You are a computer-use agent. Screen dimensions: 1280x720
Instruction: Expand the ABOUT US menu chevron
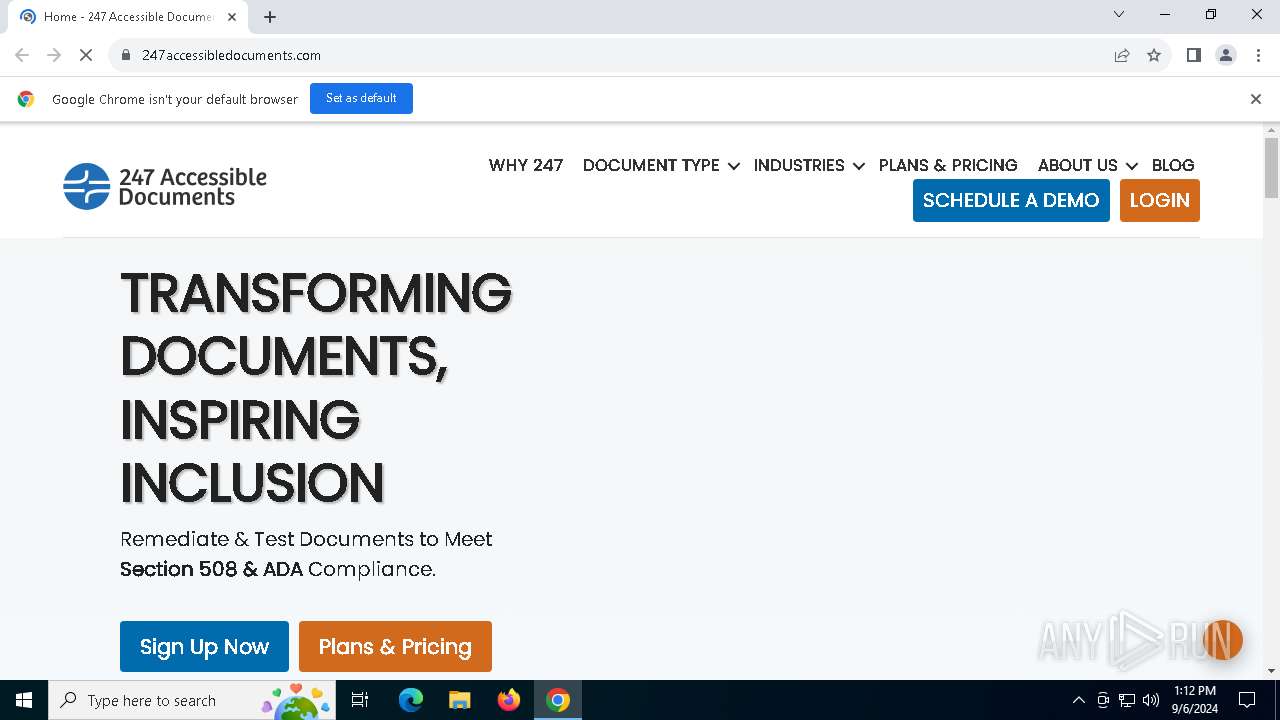pyautogui.click(x=1132, y=166)
